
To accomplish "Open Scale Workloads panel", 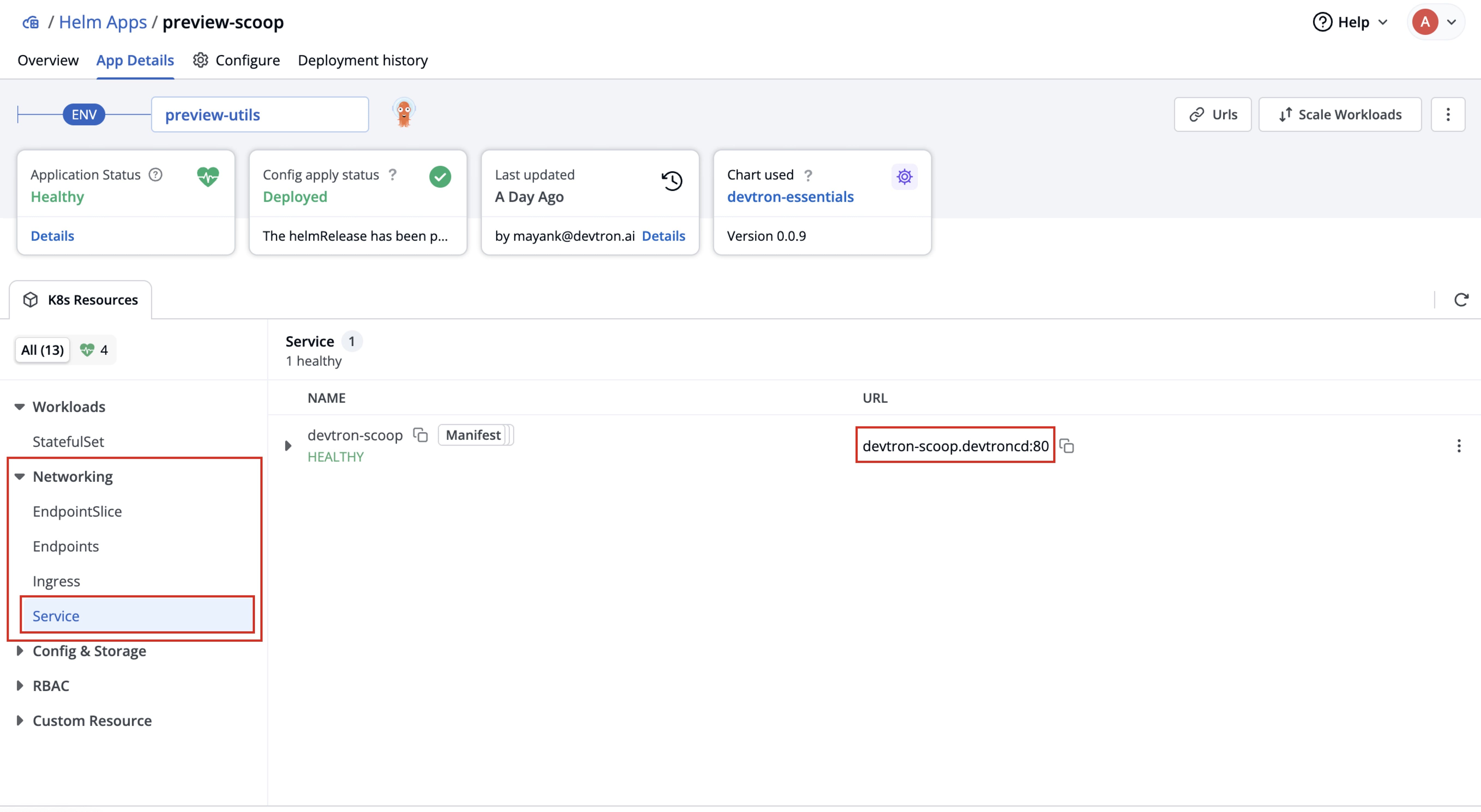I will tap(1339, 114).
